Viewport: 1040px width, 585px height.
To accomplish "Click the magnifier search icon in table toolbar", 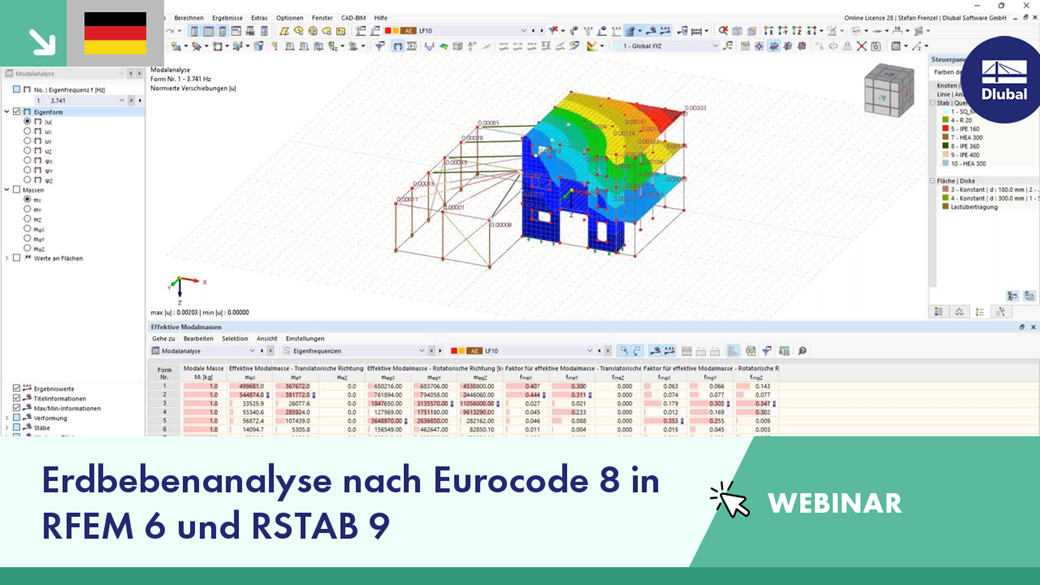I will pyautogui.click(x=802, y=350).
